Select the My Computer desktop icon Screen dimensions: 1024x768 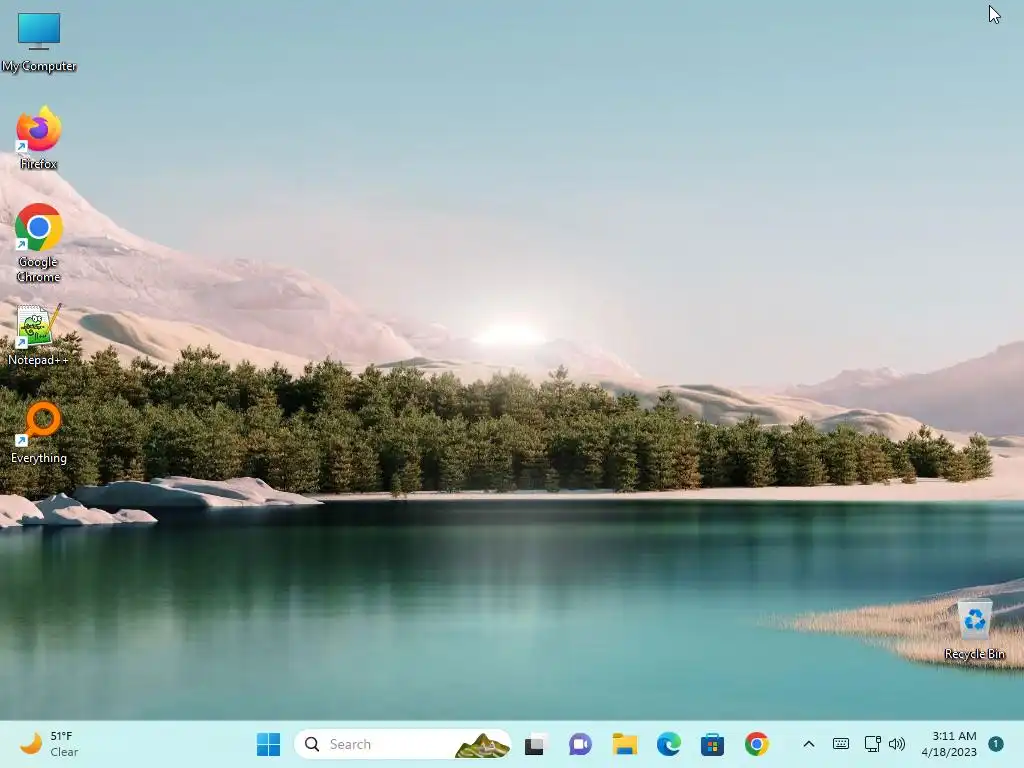(39, 40)
